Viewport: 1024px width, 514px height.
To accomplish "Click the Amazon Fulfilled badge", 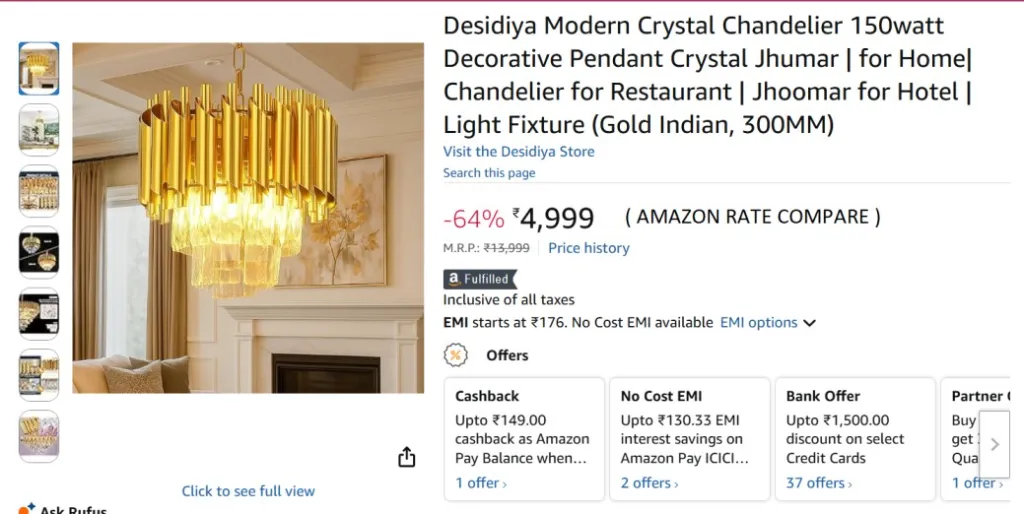I will pos(480,279).
